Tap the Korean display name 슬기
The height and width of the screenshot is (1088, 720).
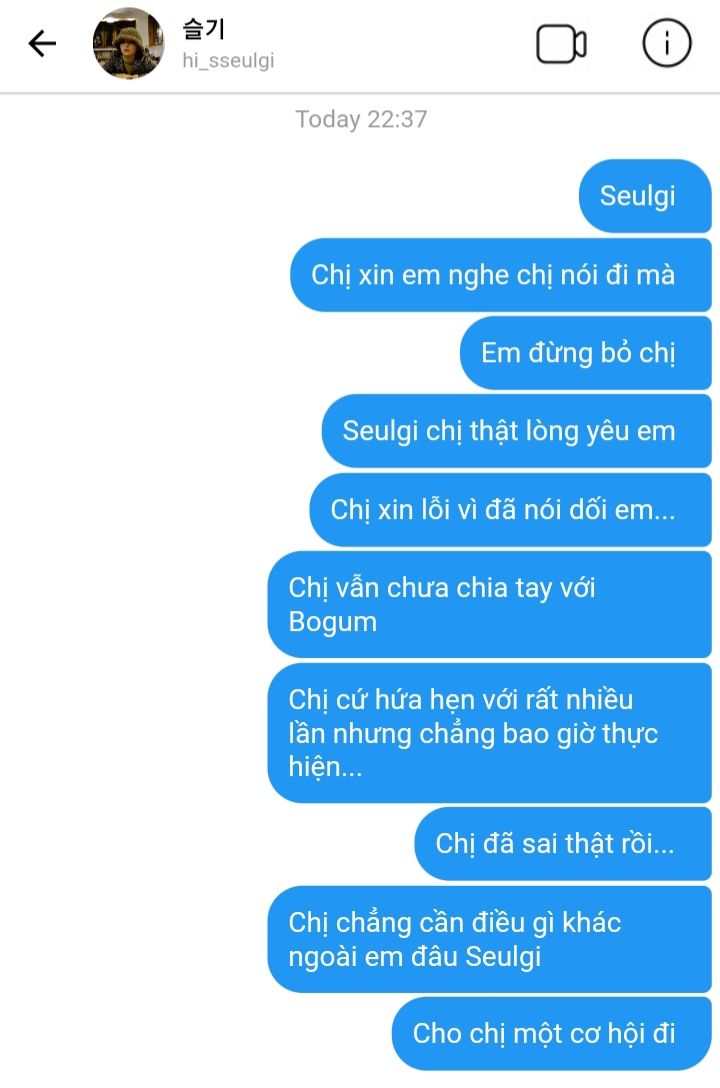point(203,29)
